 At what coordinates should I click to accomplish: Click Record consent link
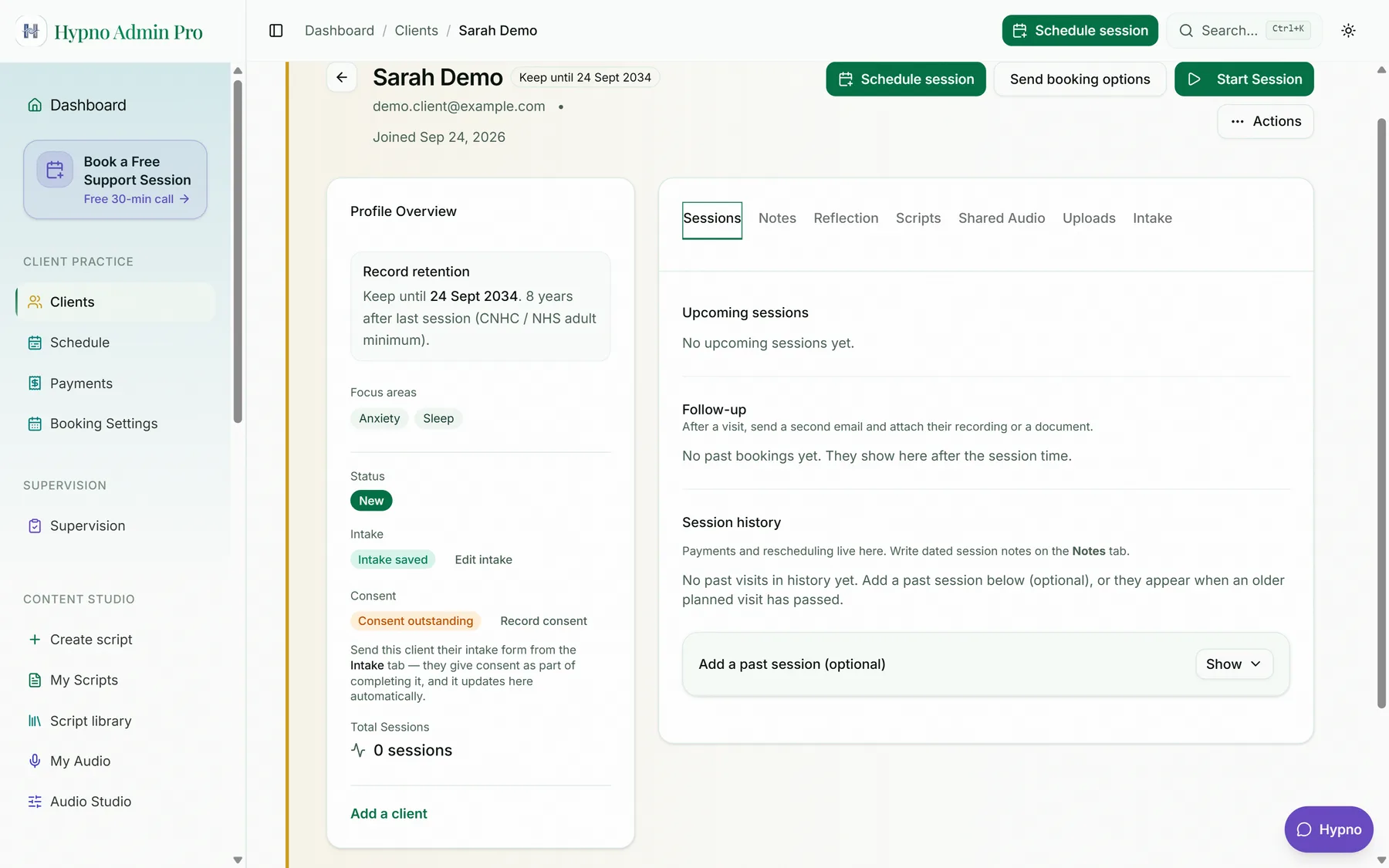click(x=543, y=621)
